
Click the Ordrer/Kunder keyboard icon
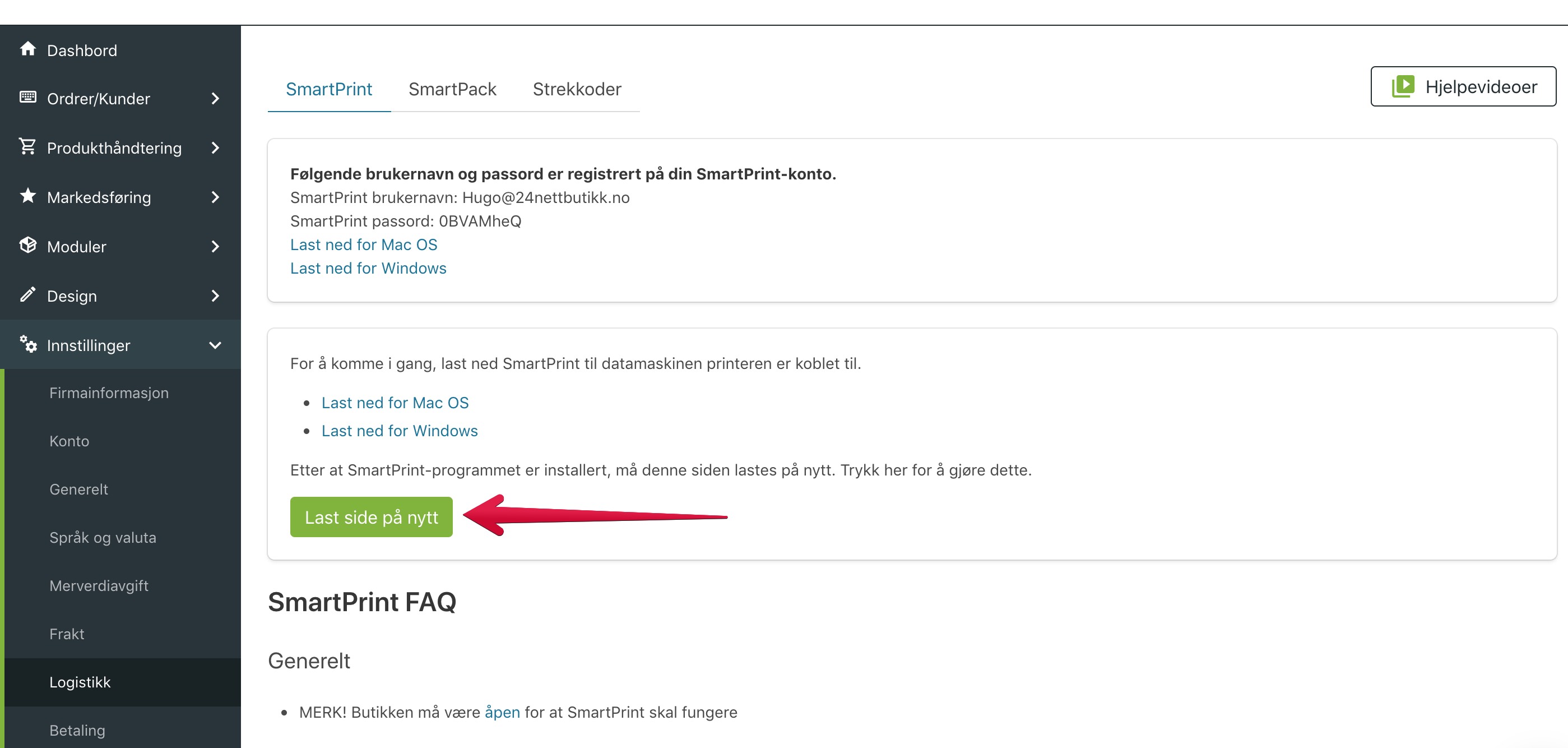pyautogui.click(x=27, y=97)
